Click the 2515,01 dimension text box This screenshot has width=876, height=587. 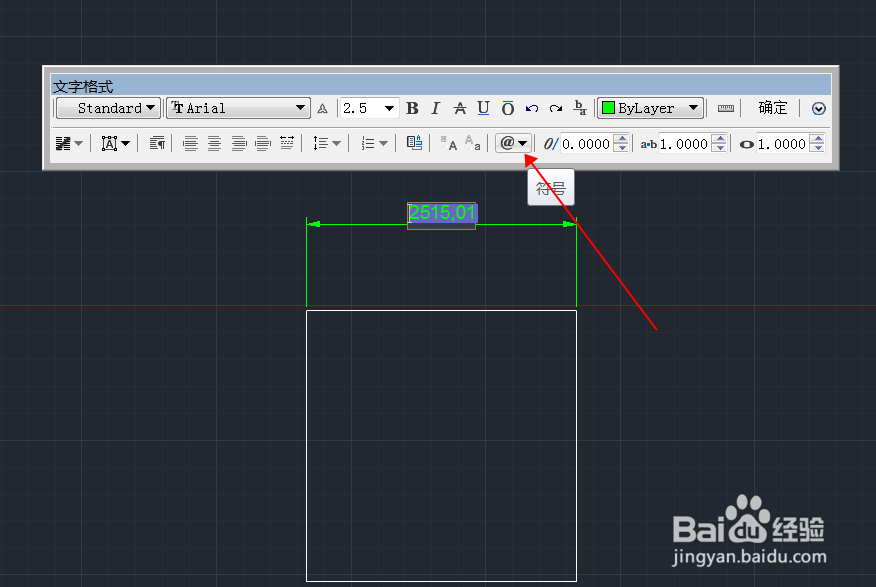(x=442, y=216)
